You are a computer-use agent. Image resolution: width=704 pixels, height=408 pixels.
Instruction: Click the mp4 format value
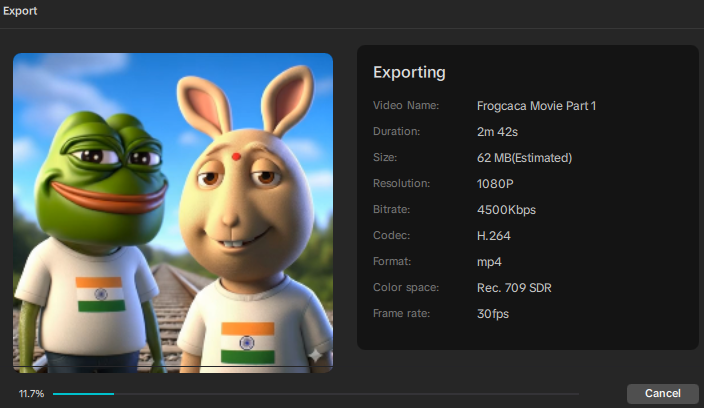(x=488, y=262)
